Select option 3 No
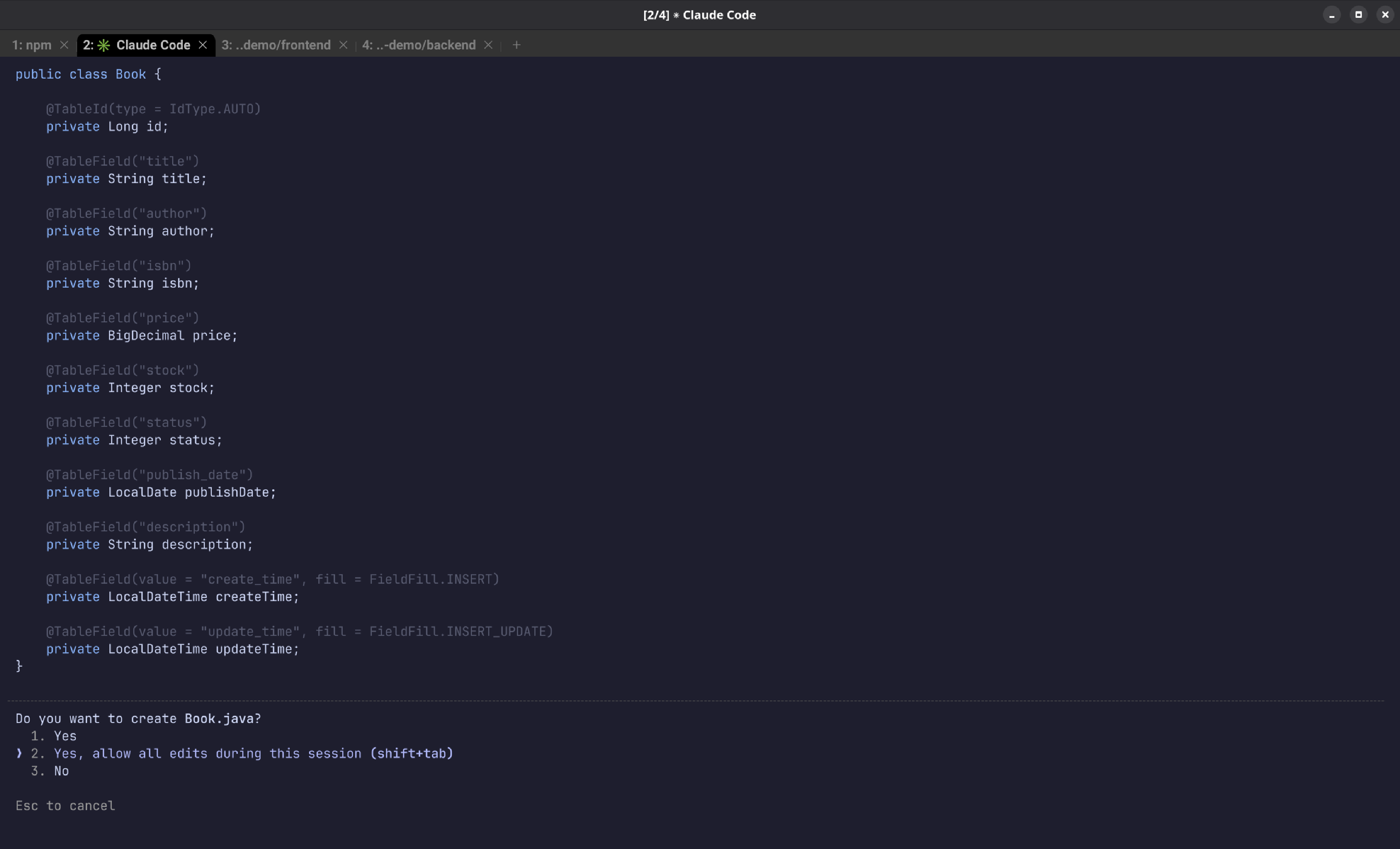 (x=61, y=771)
